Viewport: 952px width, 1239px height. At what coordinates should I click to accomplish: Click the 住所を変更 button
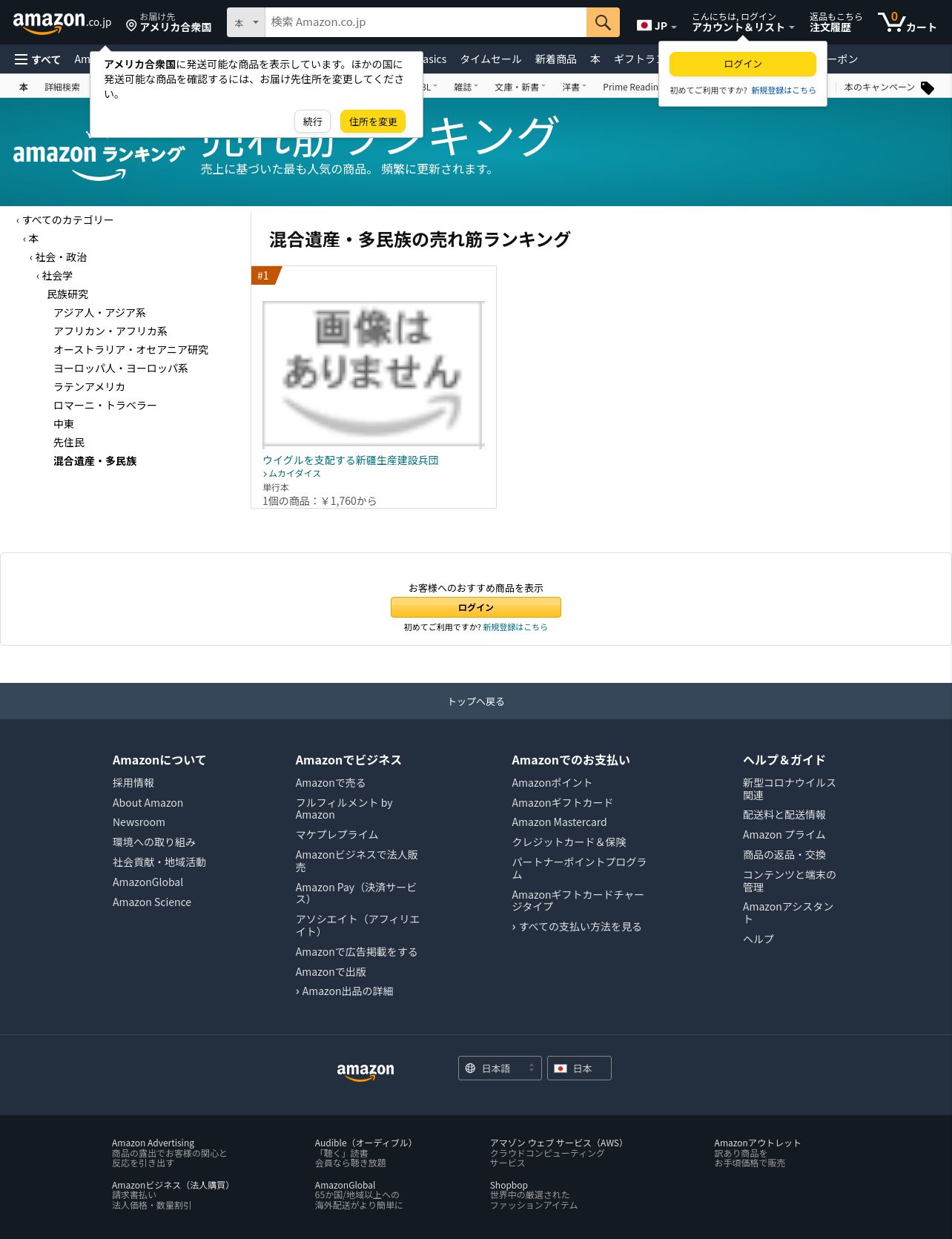[x=373, y=122]
